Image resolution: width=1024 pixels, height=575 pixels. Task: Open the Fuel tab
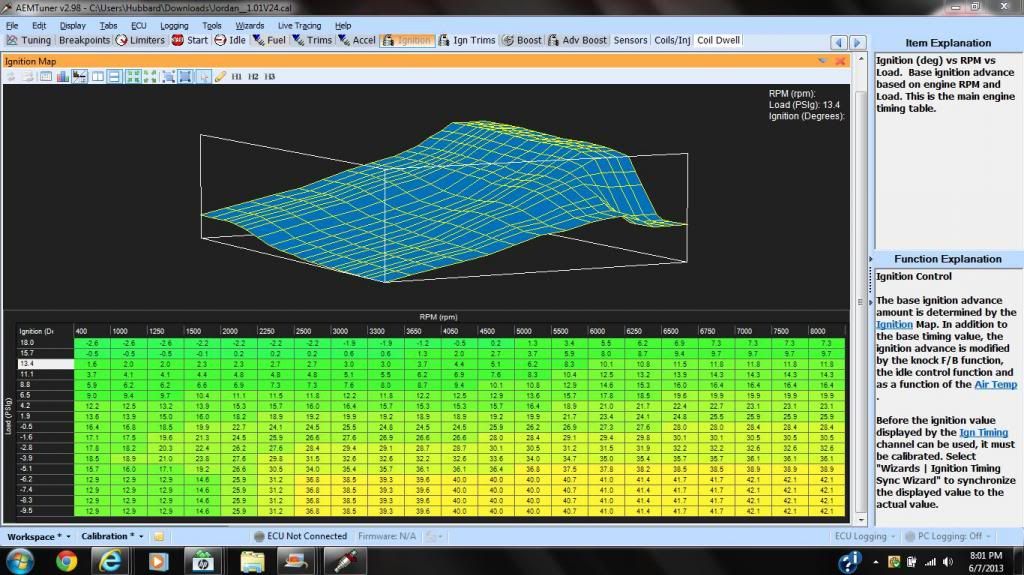[269, 40]
